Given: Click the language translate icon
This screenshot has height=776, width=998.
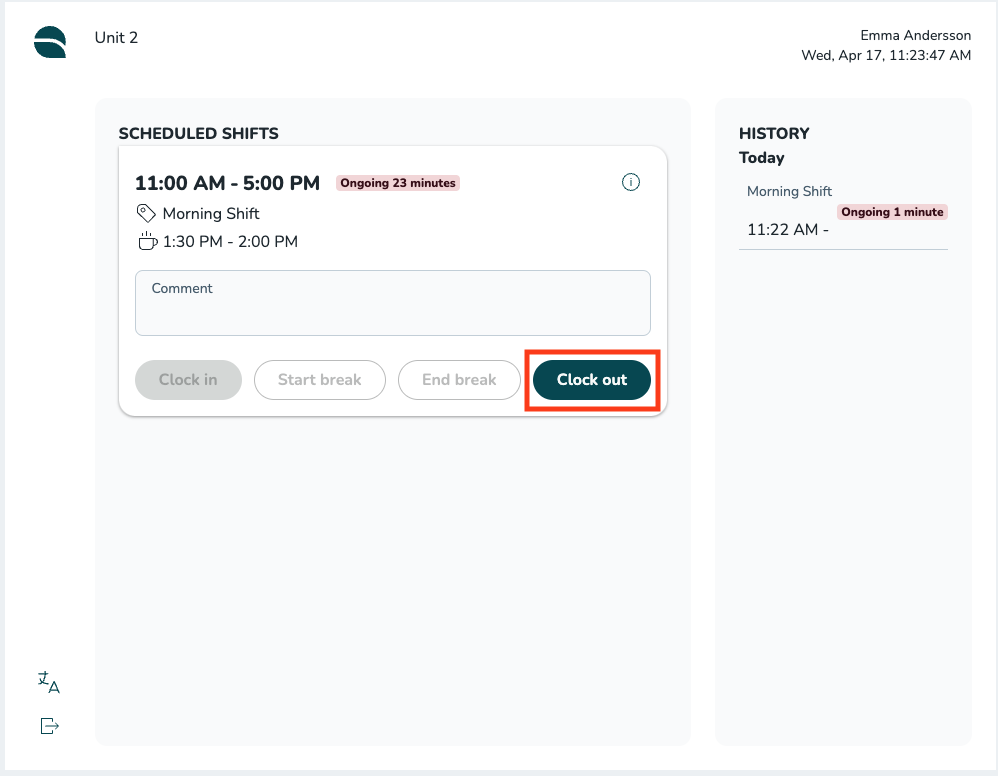Looking at the screenshot, I should click(x=48, y=682).
